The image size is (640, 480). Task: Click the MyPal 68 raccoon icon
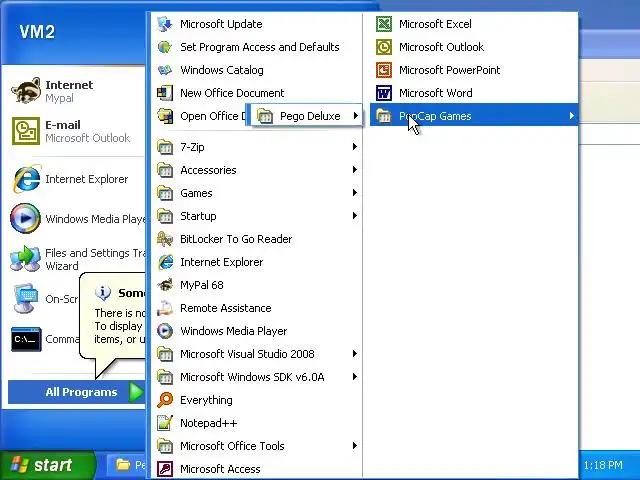point(165,285)
